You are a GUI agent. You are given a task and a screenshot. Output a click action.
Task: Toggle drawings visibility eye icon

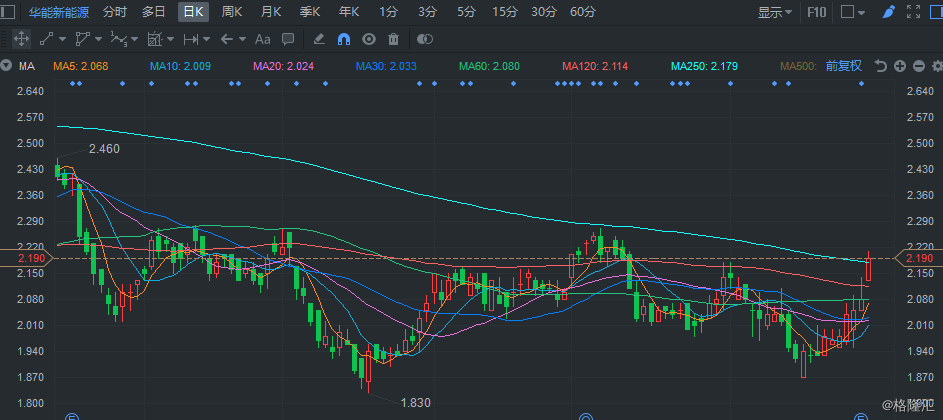[x=368, y=39]
